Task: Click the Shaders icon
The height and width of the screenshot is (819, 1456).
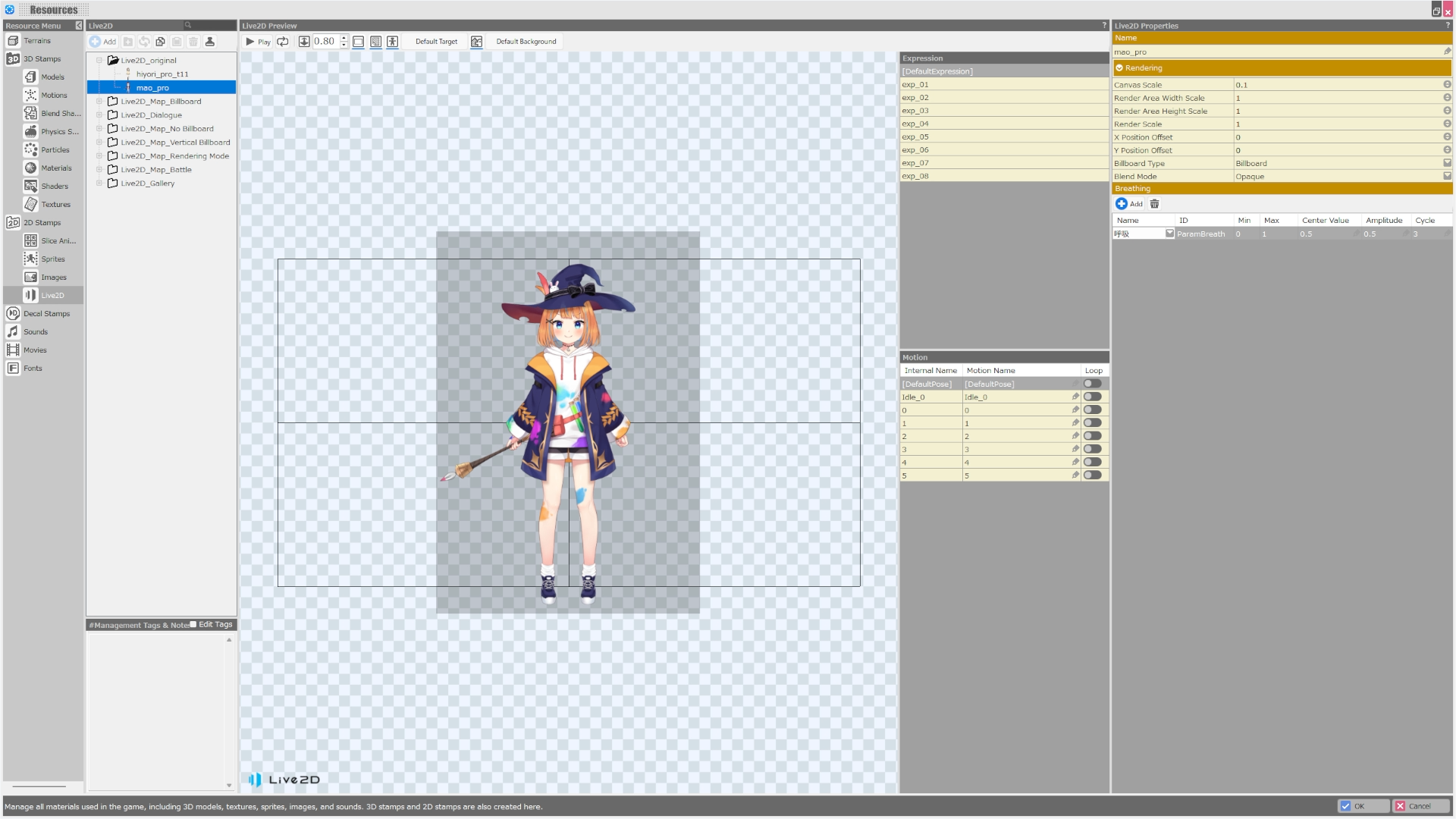Action: click(30, 187)
